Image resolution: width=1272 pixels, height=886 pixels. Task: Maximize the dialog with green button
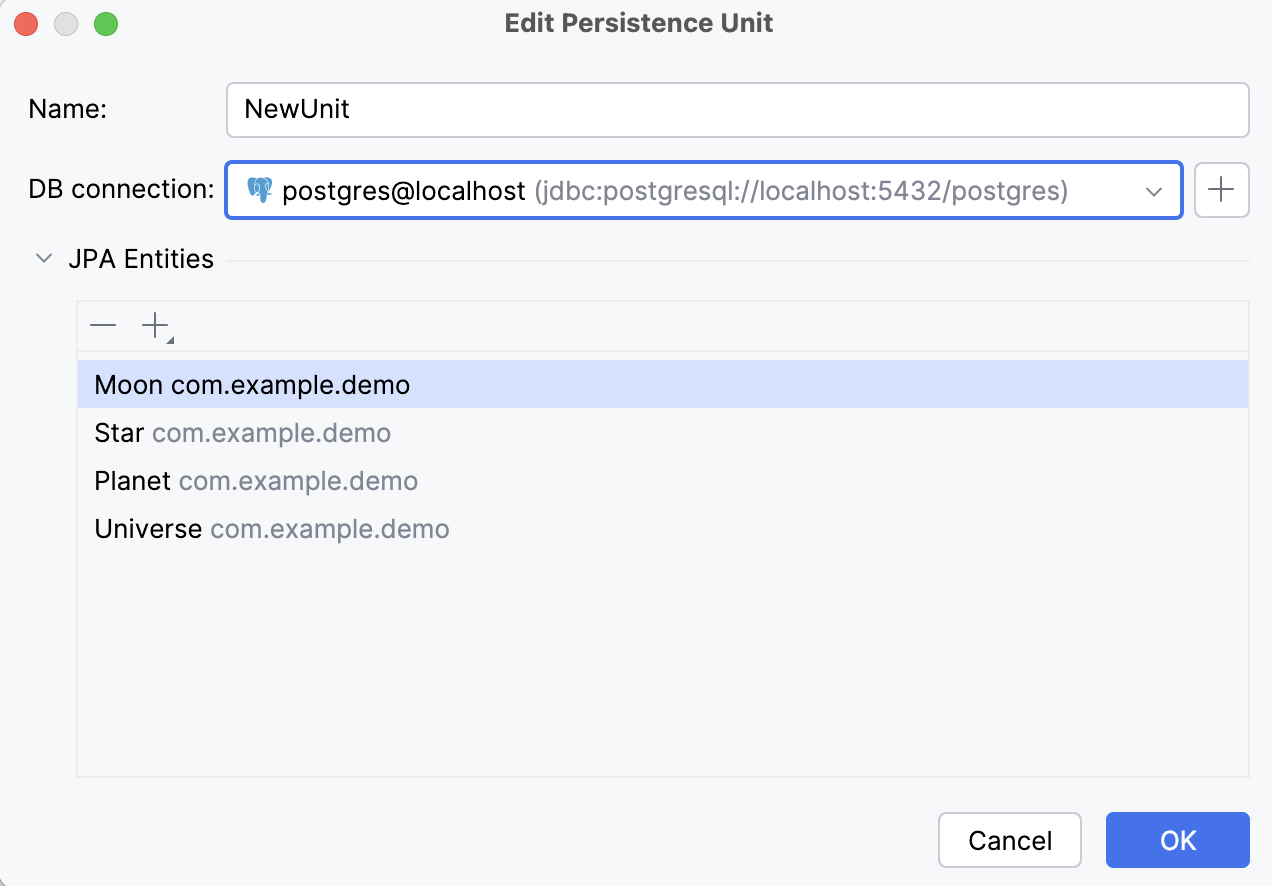click(x=106, y=24)
